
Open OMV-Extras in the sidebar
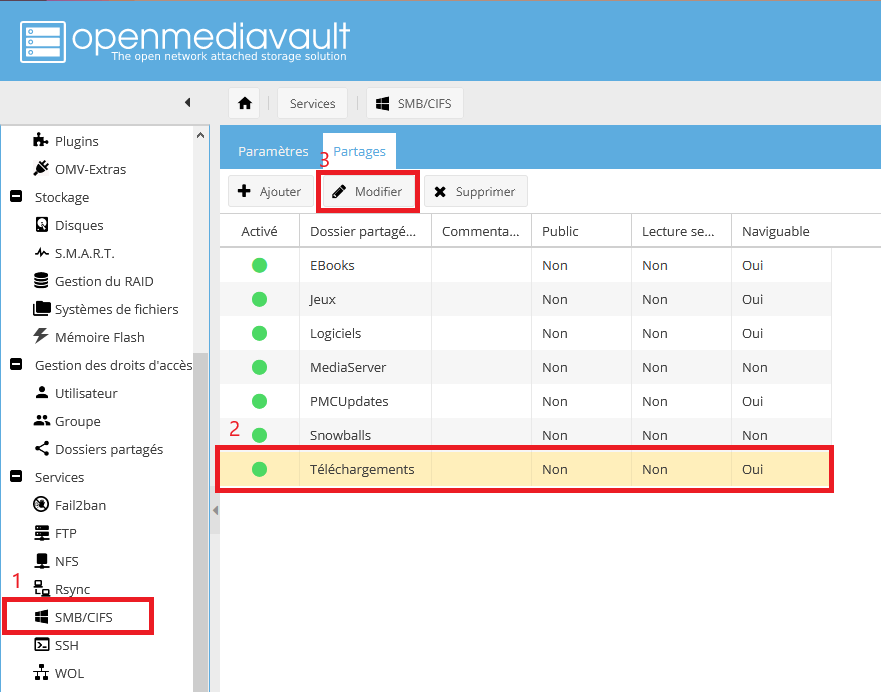(89, 169)
